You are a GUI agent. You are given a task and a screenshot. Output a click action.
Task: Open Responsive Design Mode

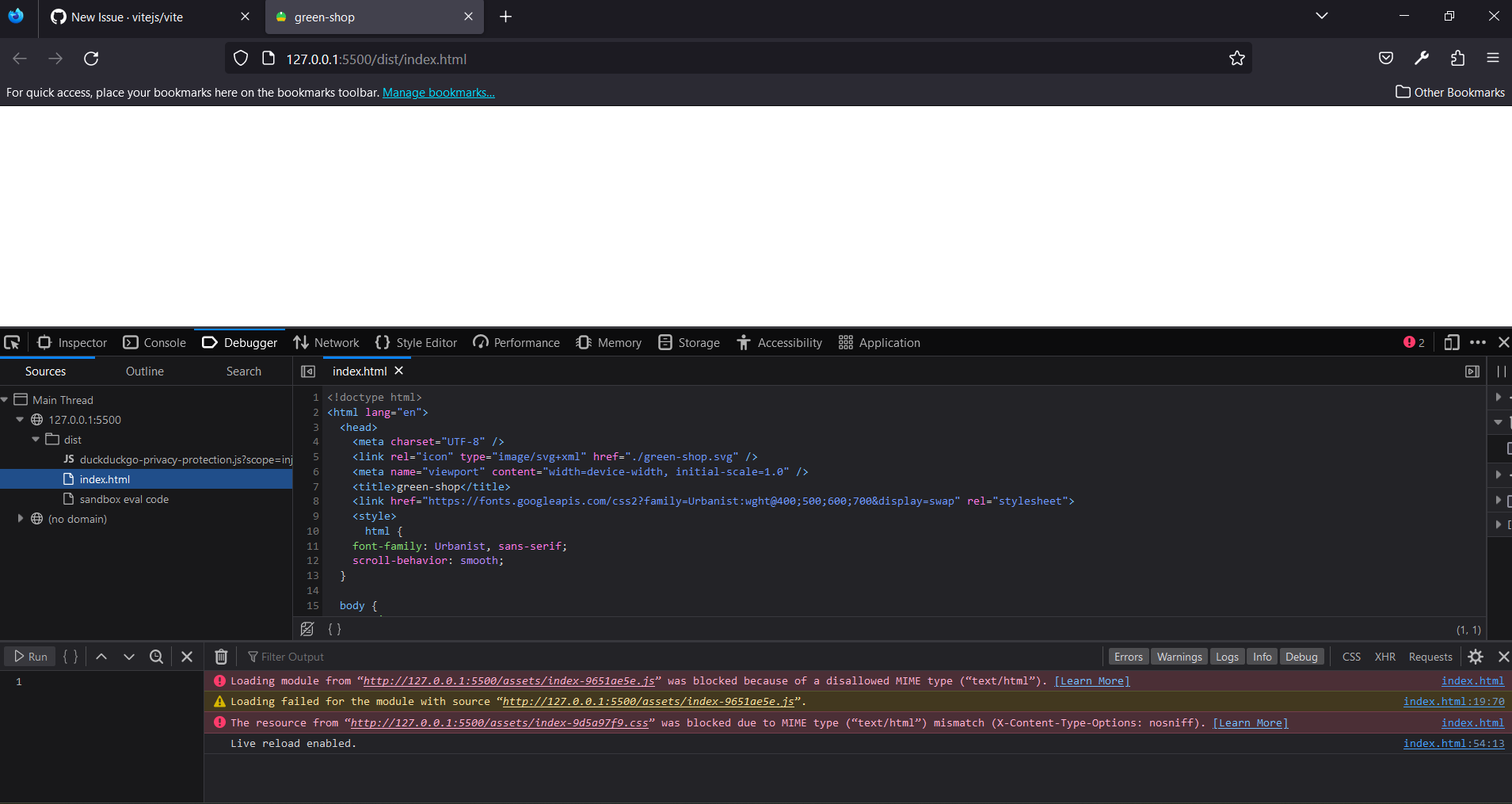(x=1452, y=342)
